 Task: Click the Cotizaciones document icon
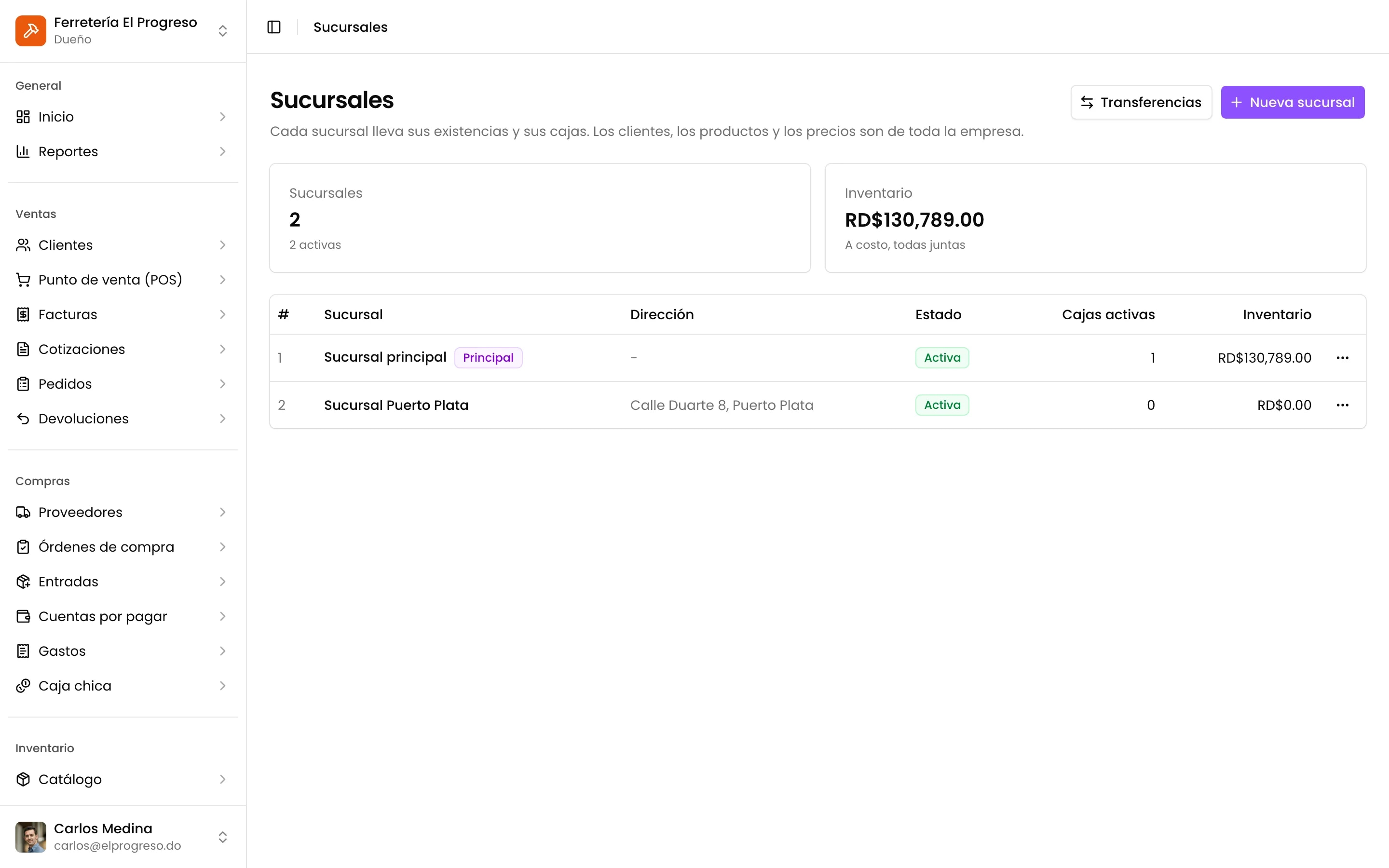coord(23,350)
